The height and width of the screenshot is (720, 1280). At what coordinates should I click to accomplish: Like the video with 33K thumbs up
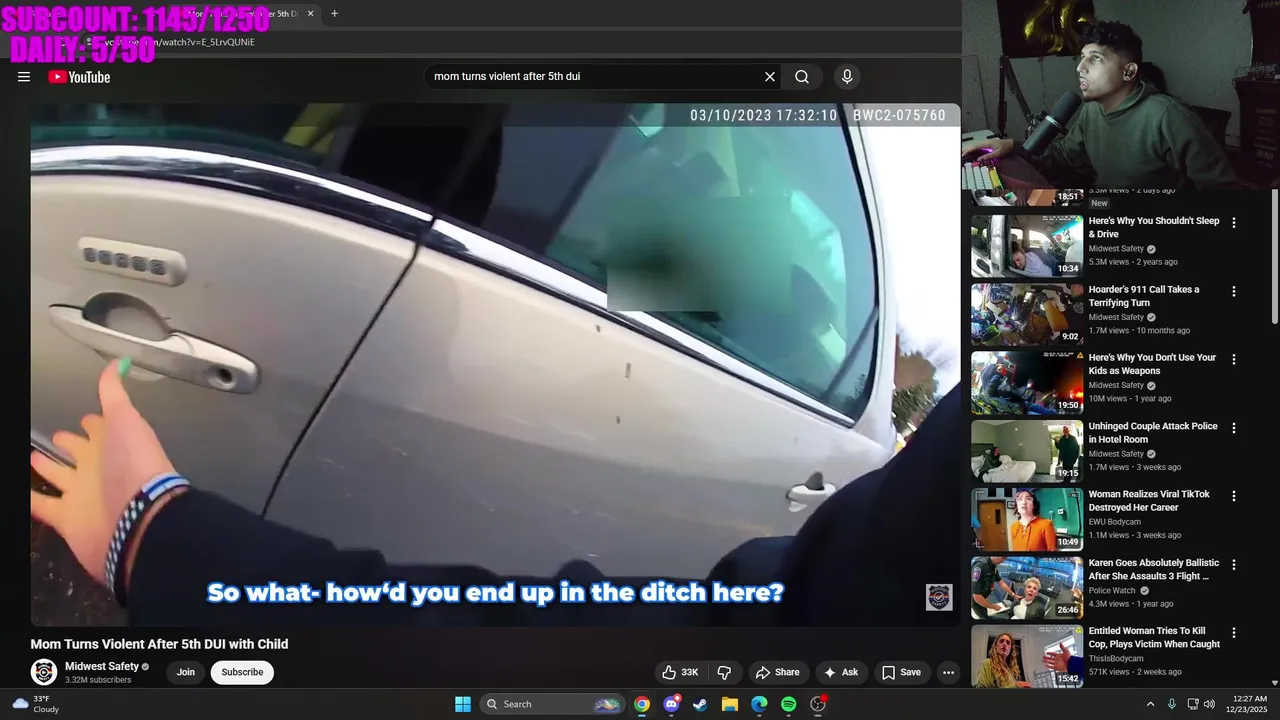[679, 672]
